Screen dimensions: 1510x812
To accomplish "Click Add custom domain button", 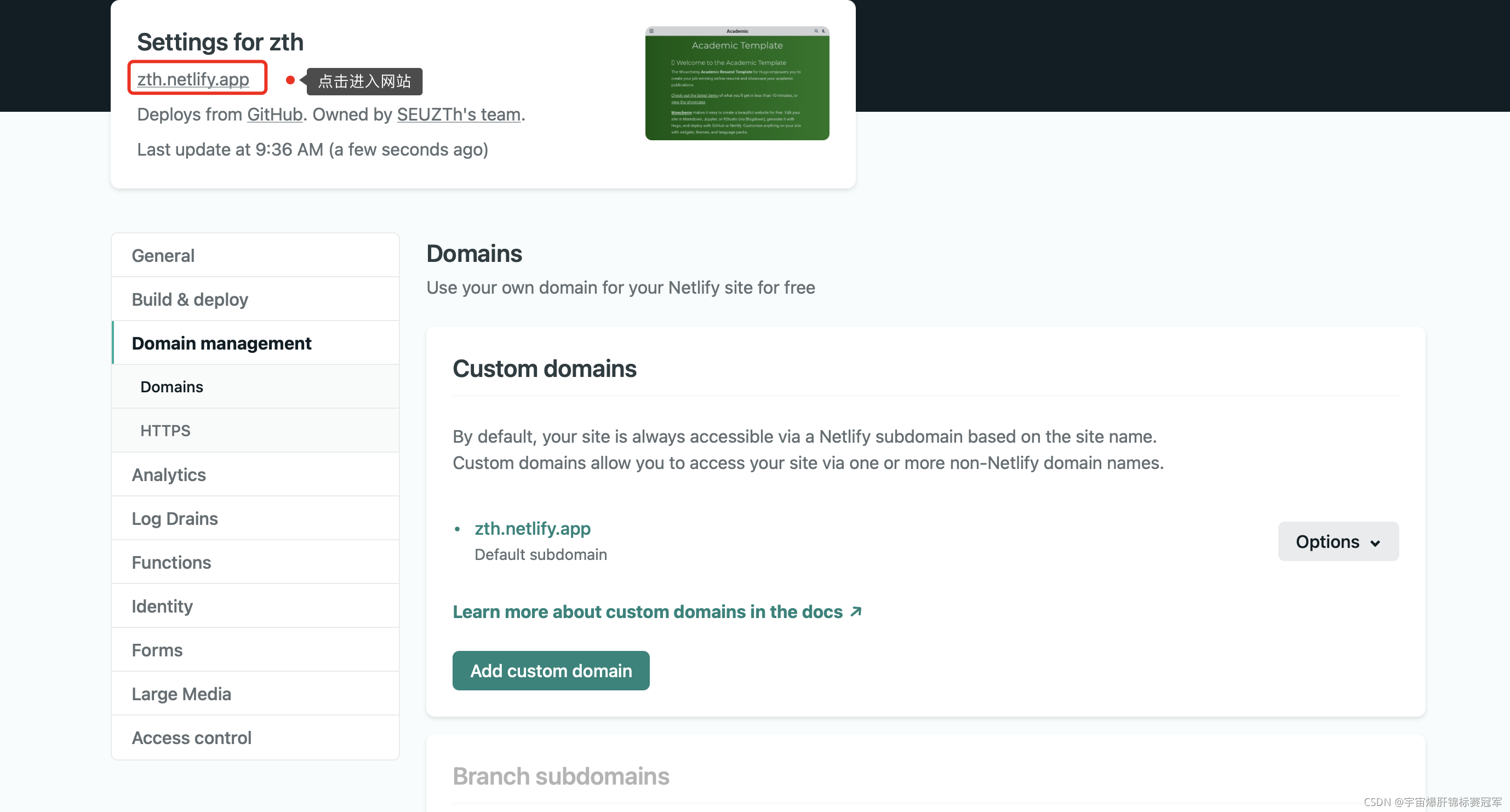I will (551, 671).
